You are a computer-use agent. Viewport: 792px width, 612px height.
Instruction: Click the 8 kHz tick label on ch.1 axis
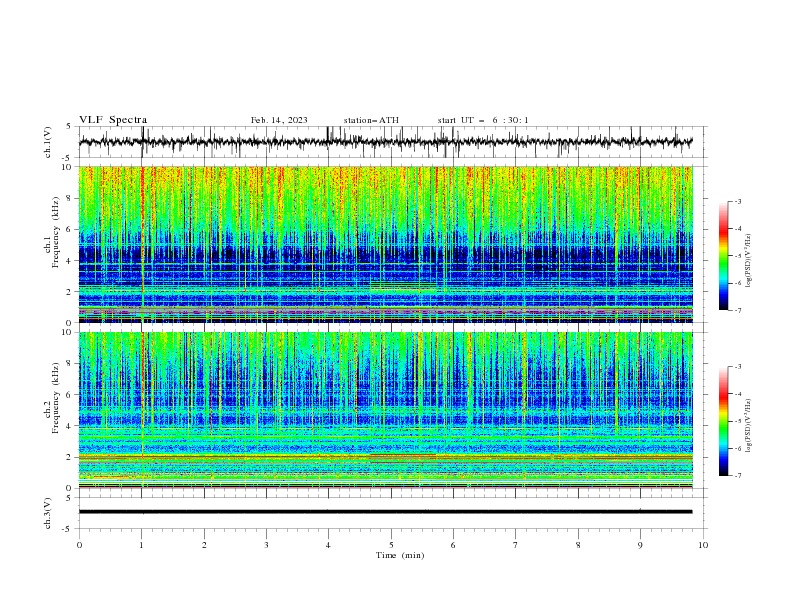(70, 198)
